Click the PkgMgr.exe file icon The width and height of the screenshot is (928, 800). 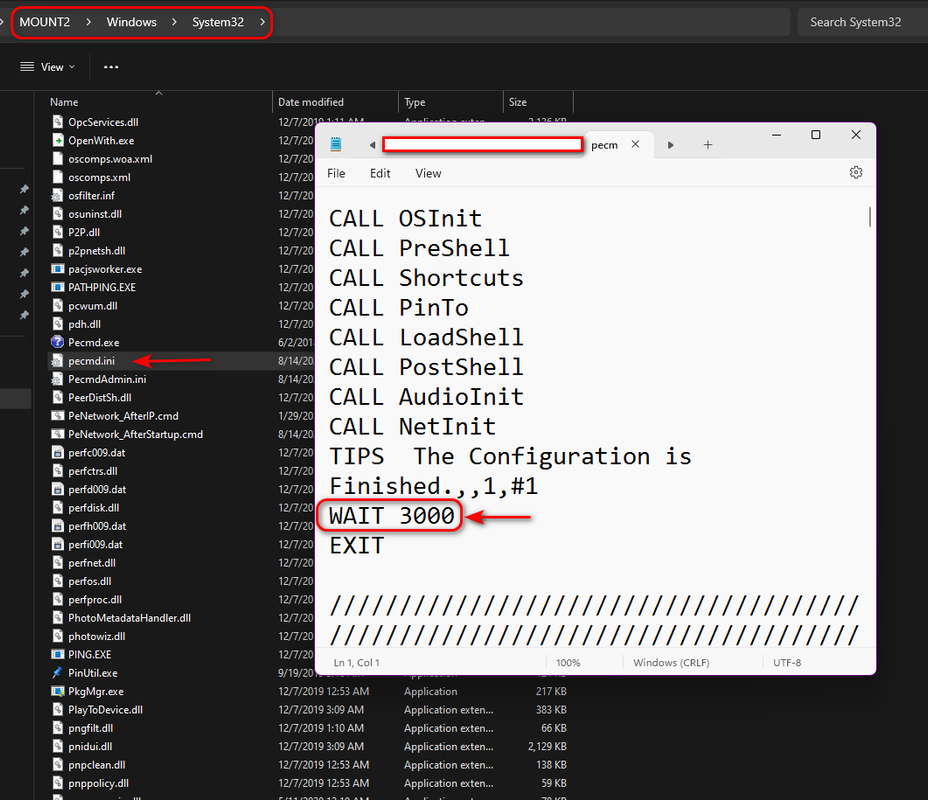[x=57, y=691]
